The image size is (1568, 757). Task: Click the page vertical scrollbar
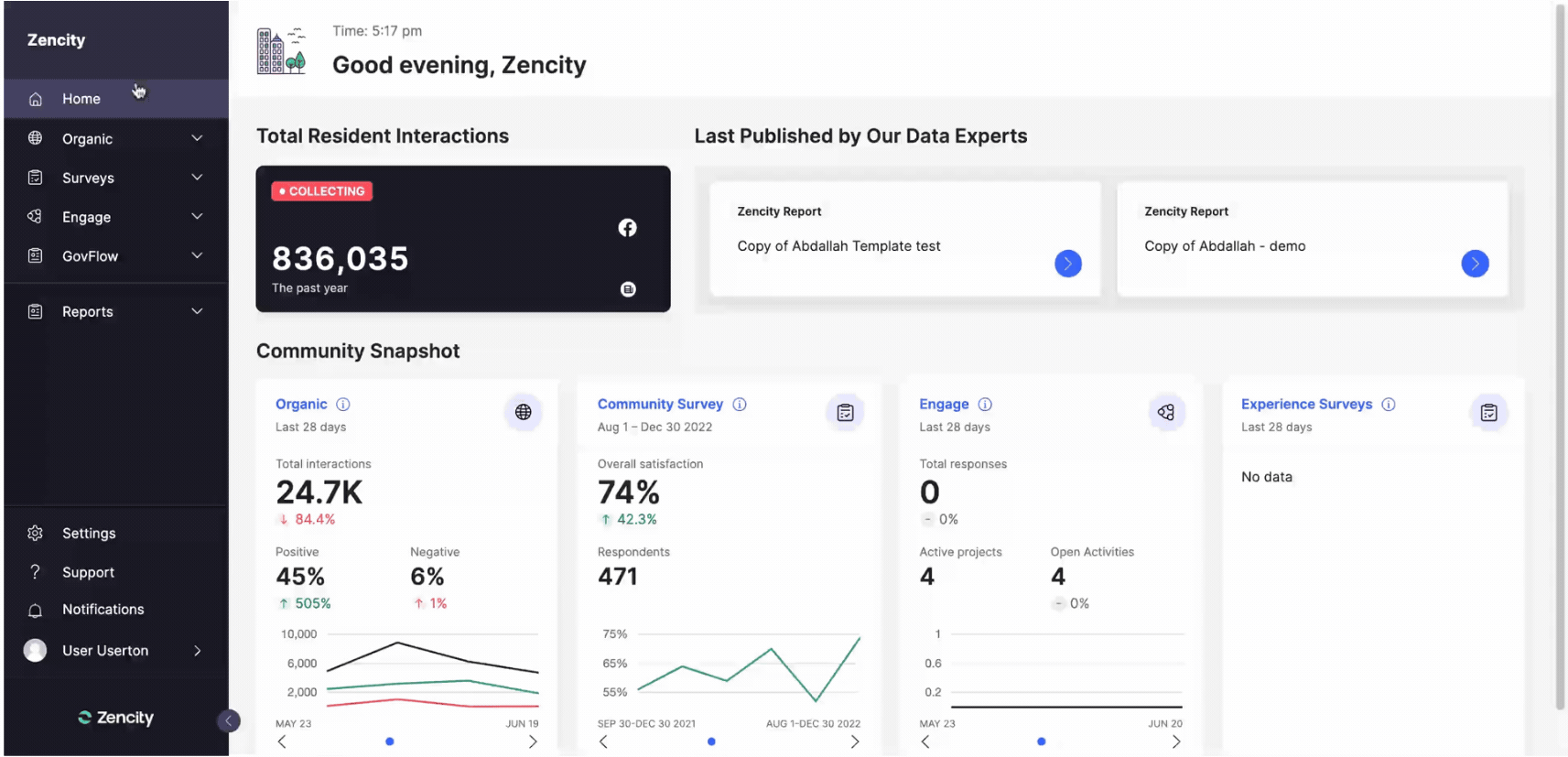[x=1561, y=357]
